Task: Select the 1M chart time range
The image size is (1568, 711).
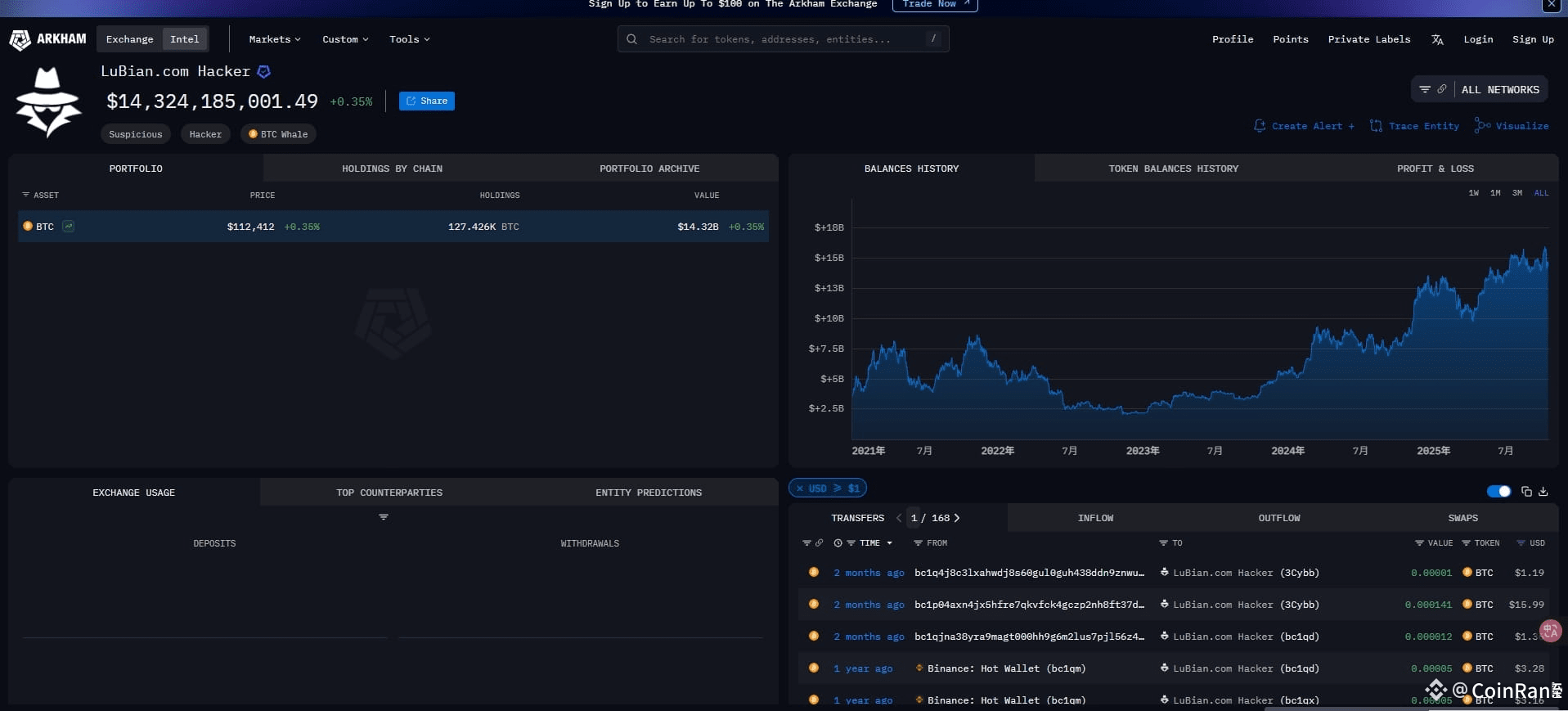Action: [x=1495, y=193]
